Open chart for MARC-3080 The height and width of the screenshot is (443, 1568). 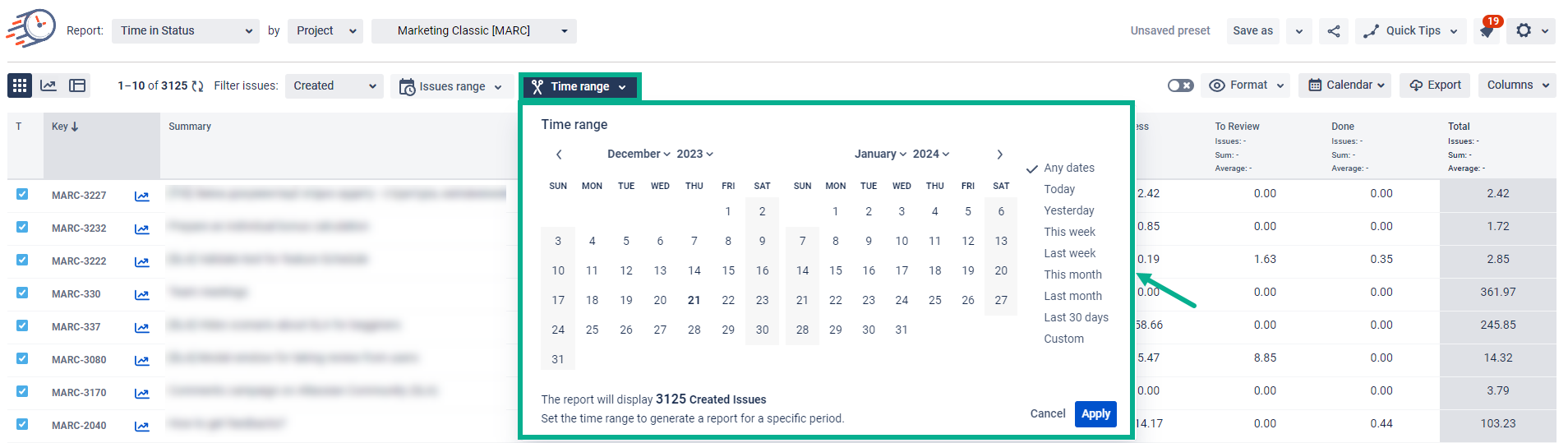click(x=142, y=360)
